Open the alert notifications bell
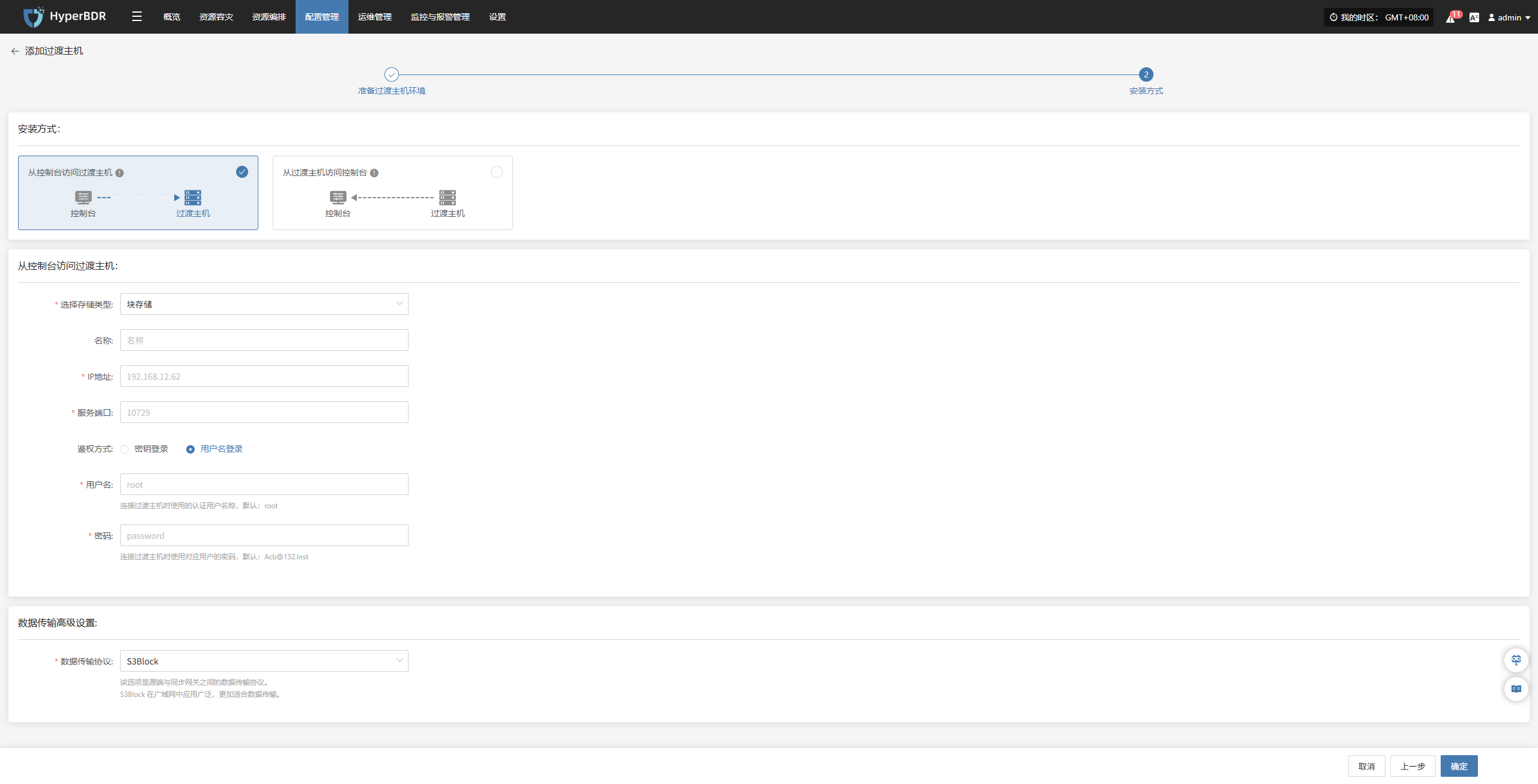1538x784 pixels. tap(1450, 18)
